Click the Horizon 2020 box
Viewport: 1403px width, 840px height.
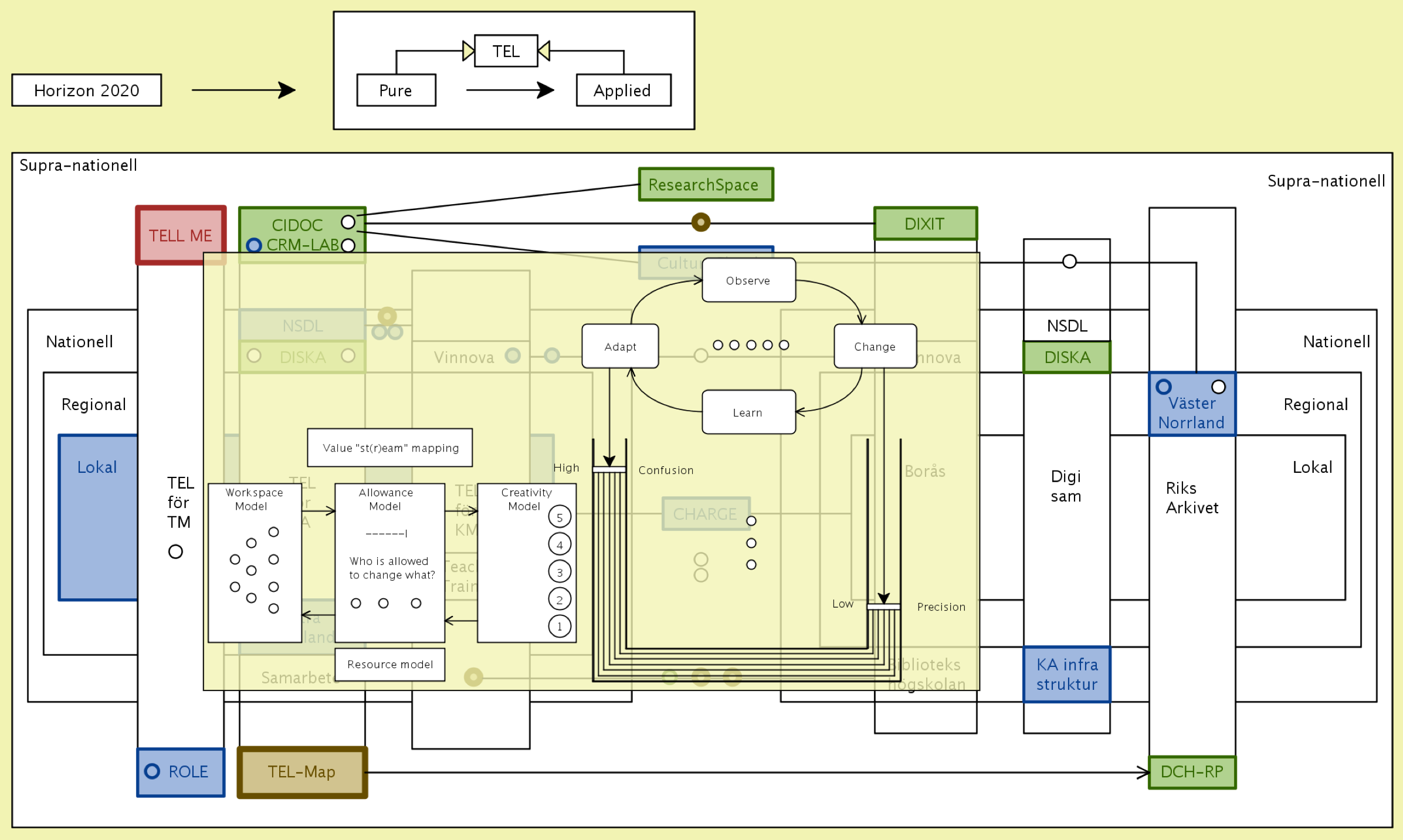click(x=87, y=90)
